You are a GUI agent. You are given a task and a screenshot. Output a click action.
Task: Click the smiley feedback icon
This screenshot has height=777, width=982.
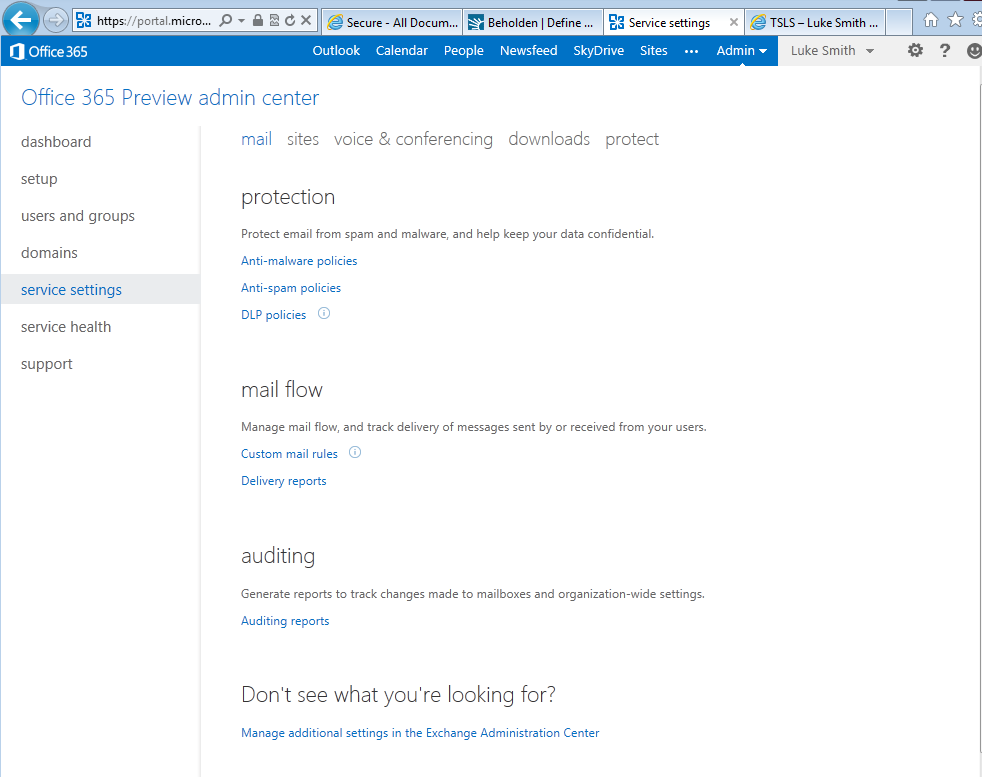(975, 51)
